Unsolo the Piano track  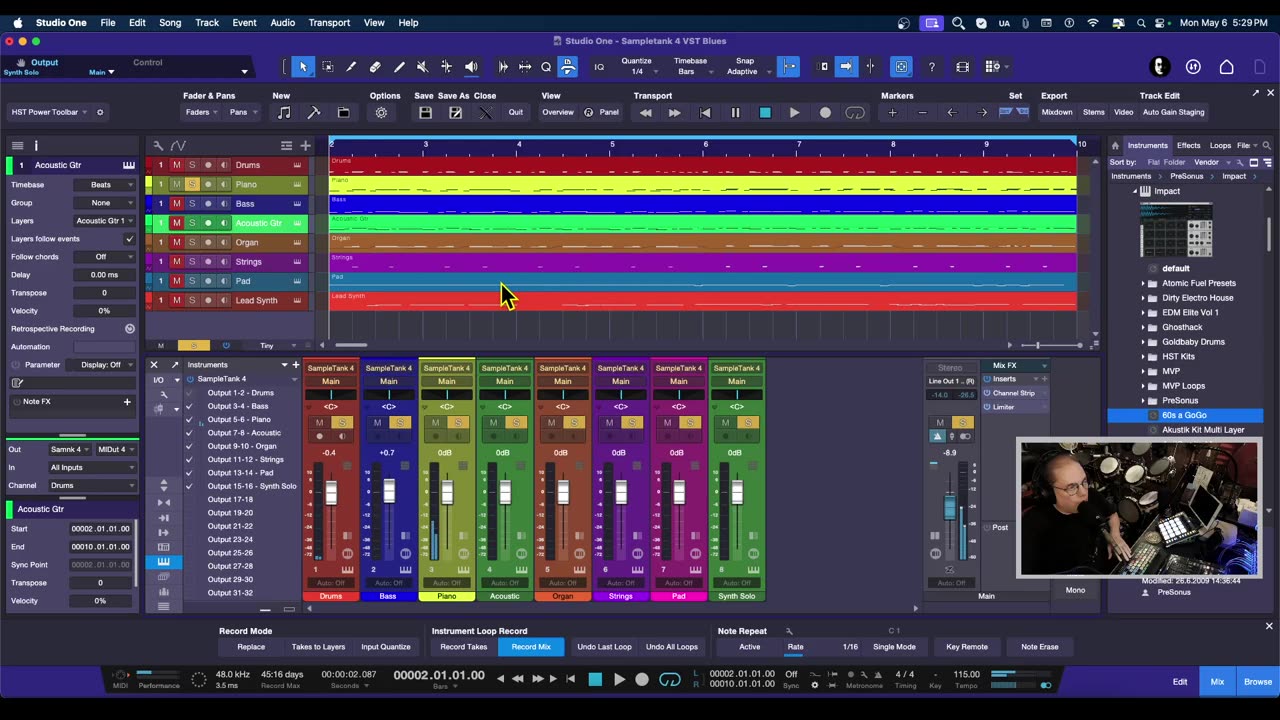click(x=192, y=184)
